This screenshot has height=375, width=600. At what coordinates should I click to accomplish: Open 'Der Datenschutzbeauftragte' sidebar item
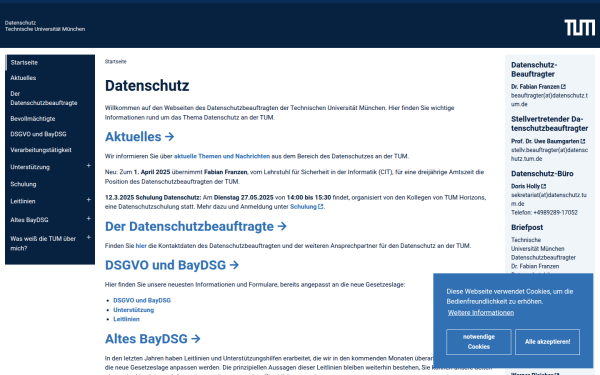click(50, 98)
